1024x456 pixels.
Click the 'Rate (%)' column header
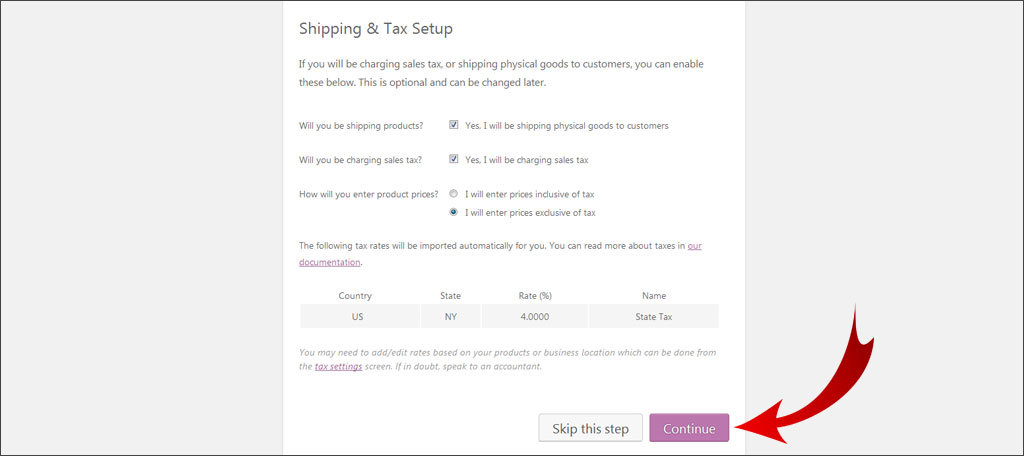535,296
